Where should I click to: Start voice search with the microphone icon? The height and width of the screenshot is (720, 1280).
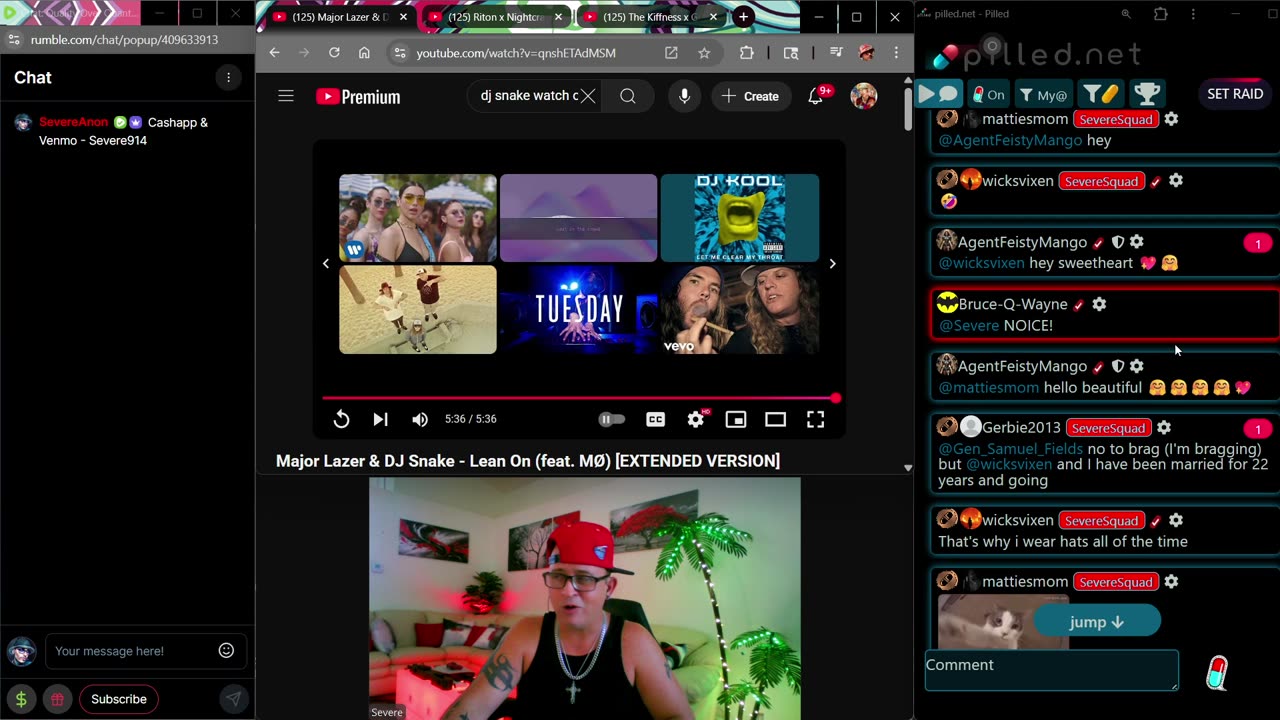684,96
